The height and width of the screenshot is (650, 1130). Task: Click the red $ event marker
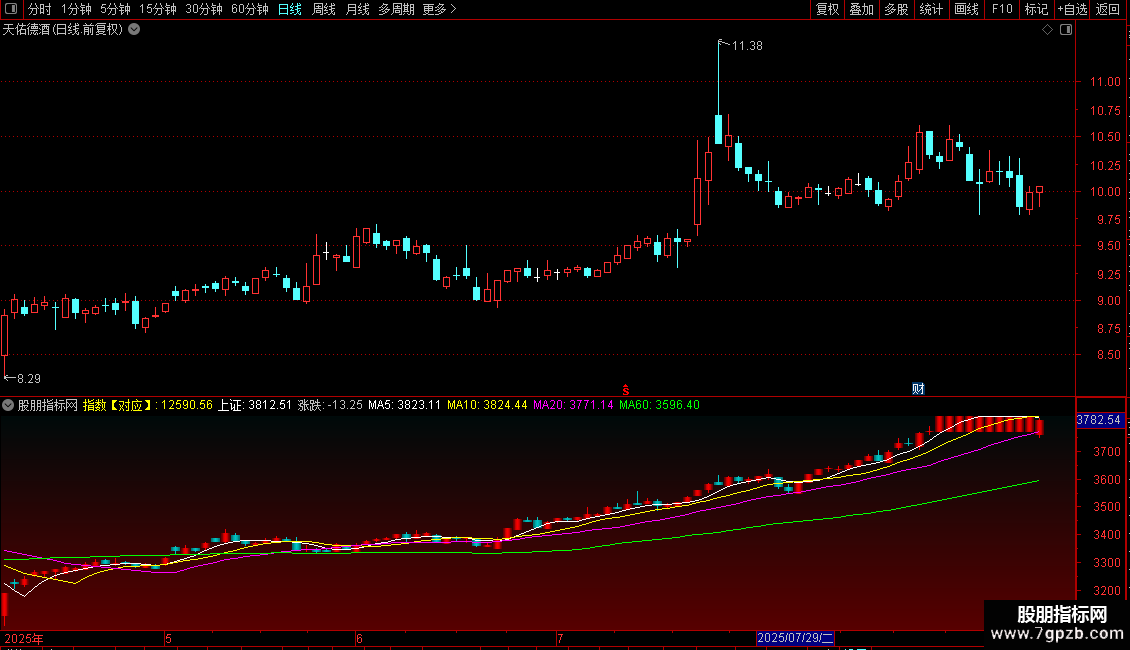tap(626, 390)
